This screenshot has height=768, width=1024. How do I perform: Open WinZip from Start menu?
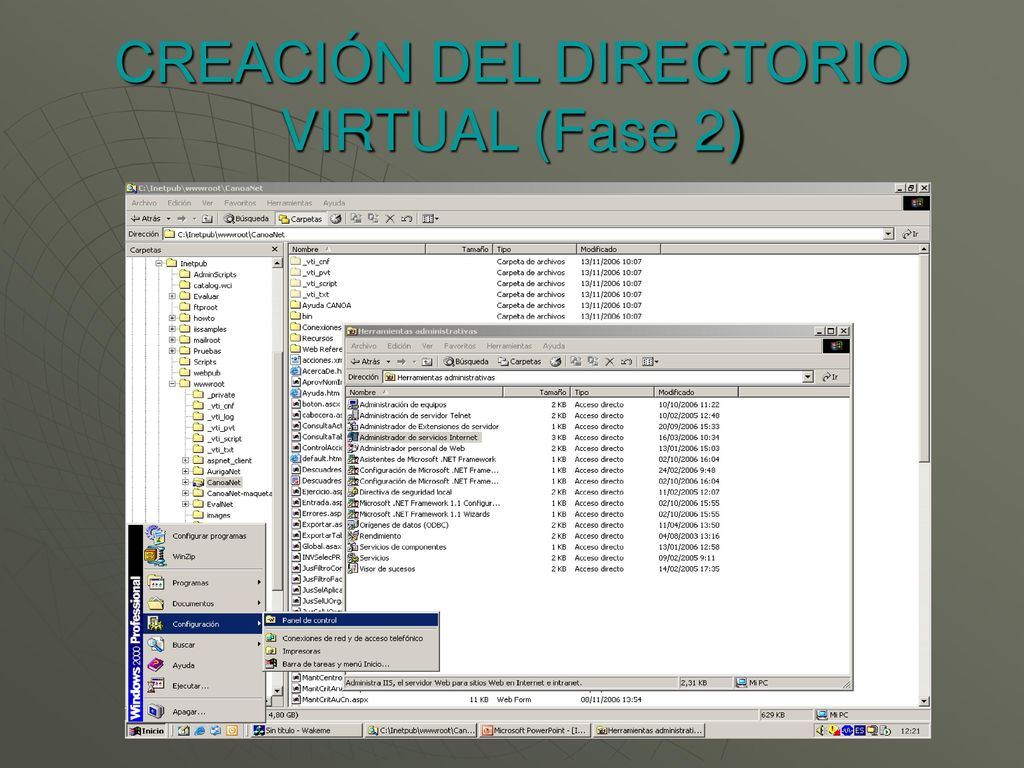pos(204,556)
